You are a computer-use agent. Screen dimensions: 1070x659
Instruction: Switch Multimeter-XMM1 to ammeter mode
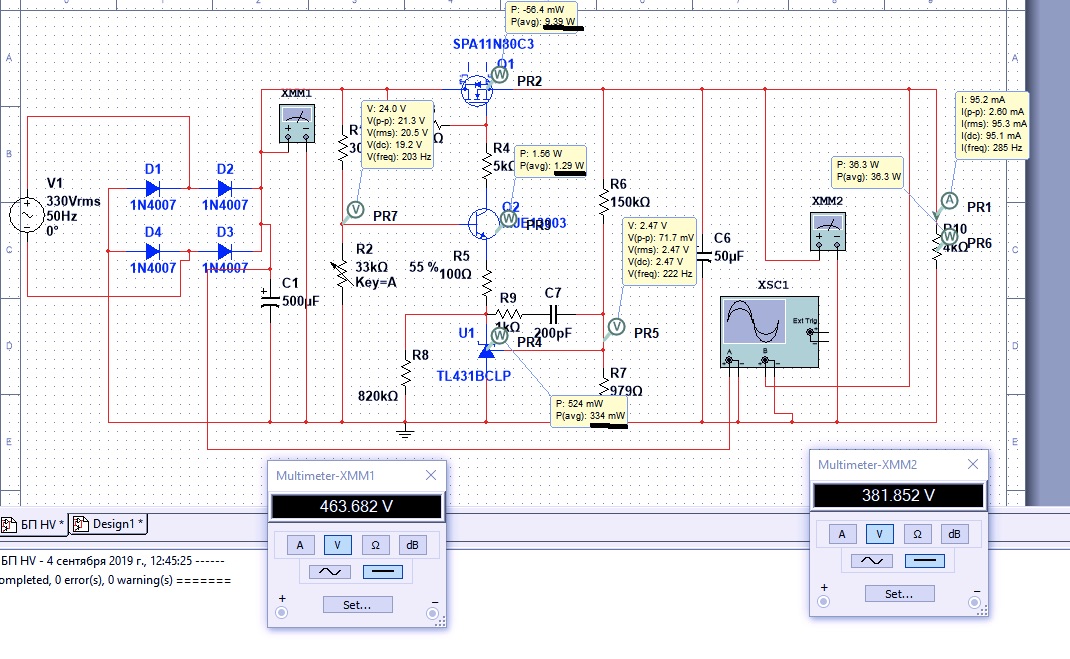(x=298, y=545)
